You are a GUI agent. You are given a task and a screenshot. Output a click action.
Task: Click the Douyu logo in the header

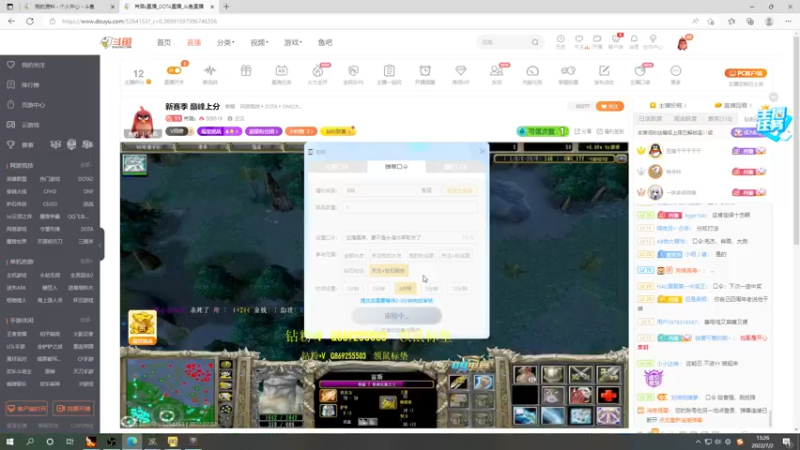coord(117,42)
